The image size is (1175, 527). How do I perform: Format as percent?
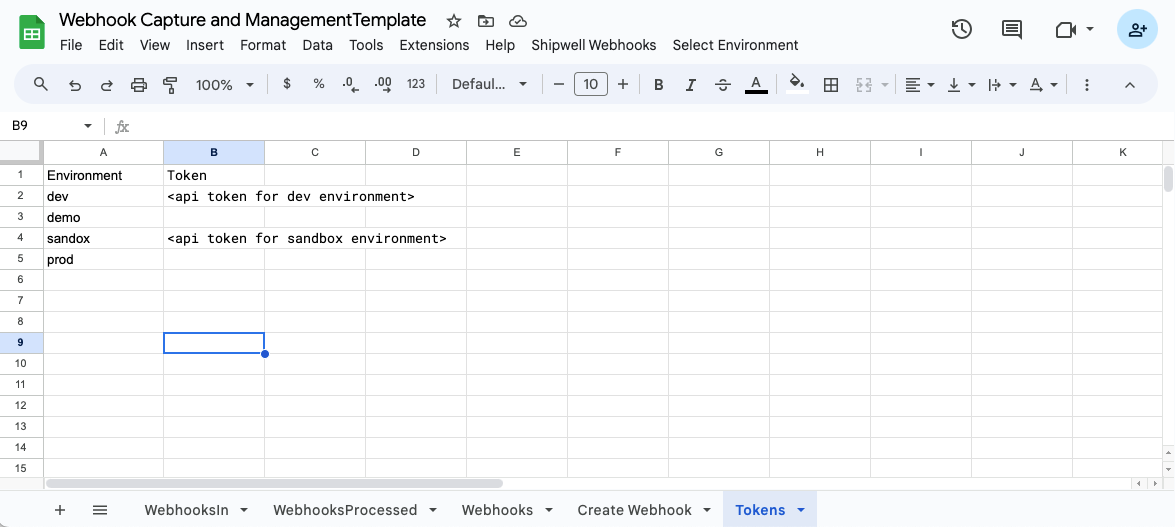pyautogui.click(x=318, y=84)
